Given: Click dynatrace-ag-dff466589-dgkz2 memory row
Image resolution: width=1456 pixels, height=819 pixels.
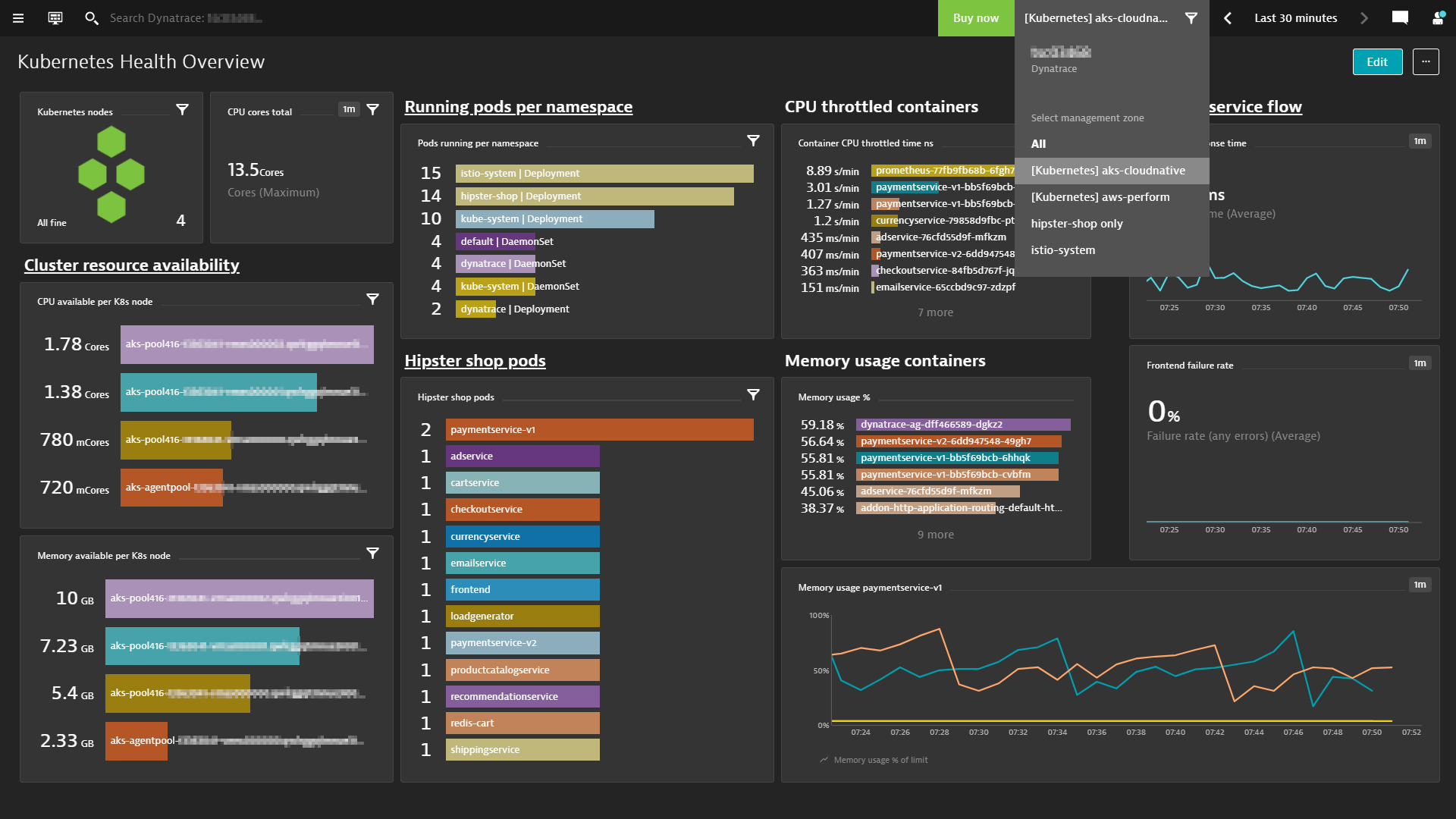Looking at the screenshot, I should pos(963,425).
